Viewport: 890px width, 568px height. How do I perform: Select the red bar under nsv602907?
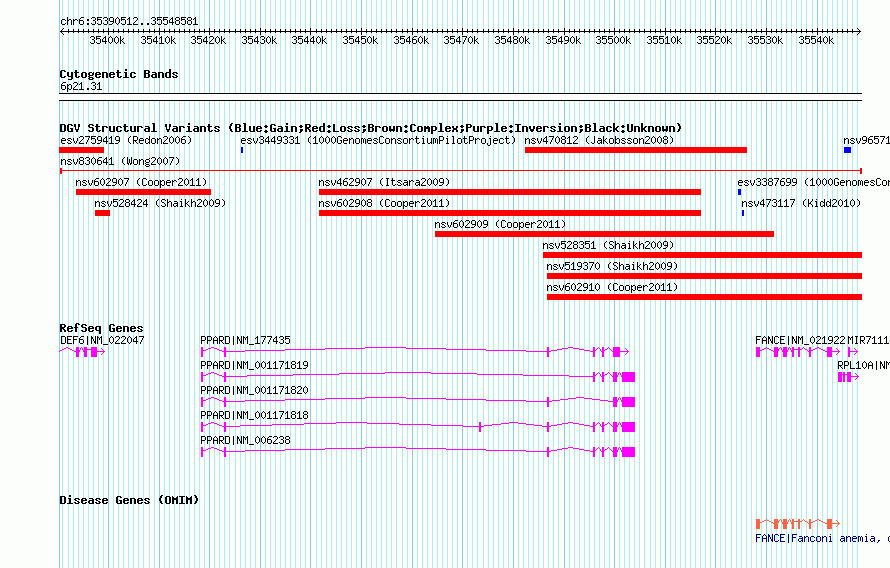[x=143, y=192]
